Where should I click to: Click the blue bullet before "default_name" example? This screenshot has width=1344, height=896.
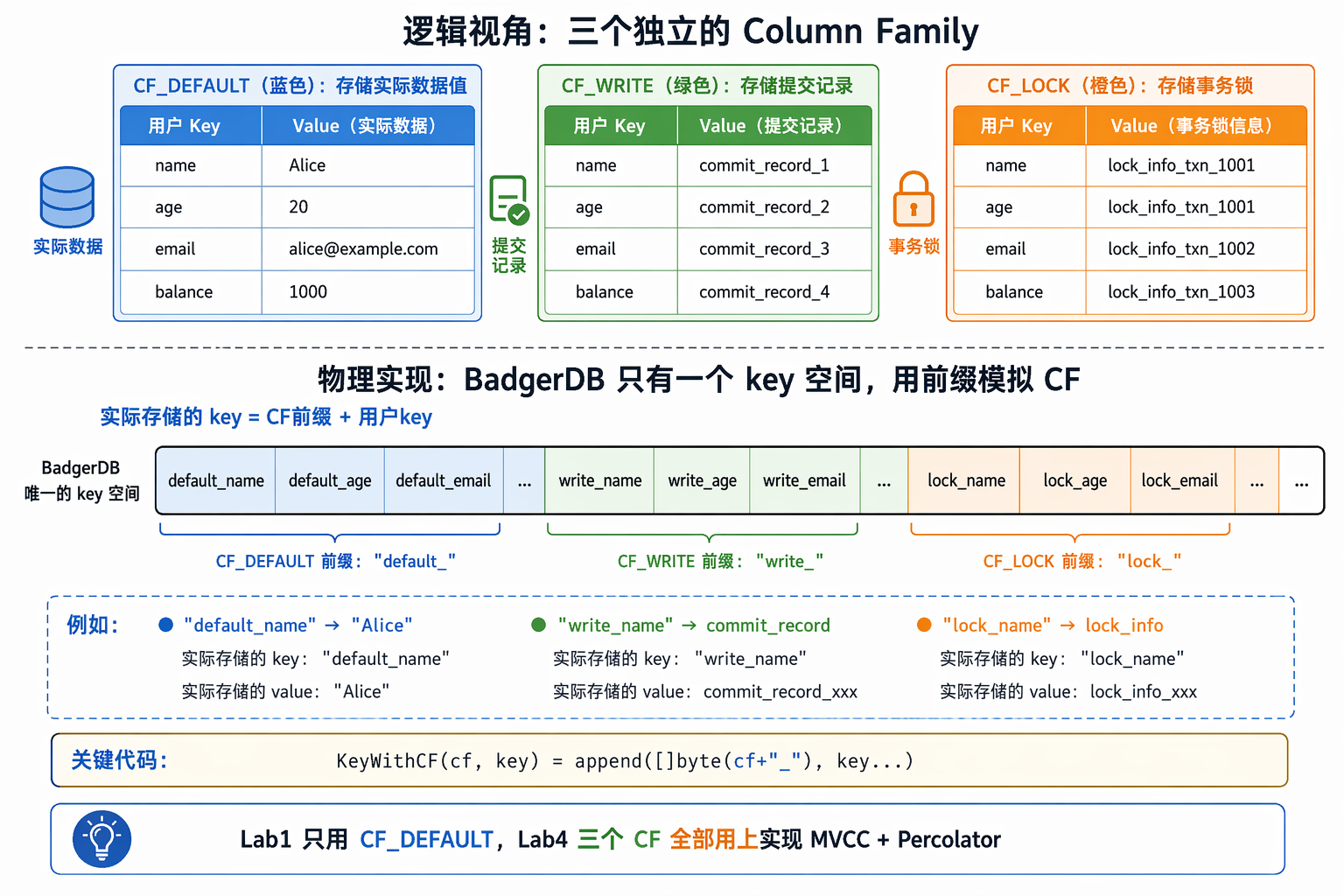pyautogui.click(x=166, y=625)
